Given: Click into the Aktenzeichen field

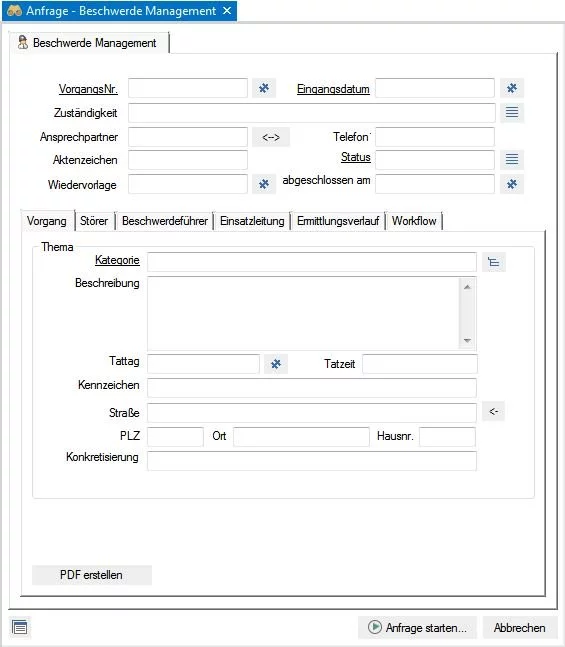Looking at the screenshot, I should click(188, 160).
